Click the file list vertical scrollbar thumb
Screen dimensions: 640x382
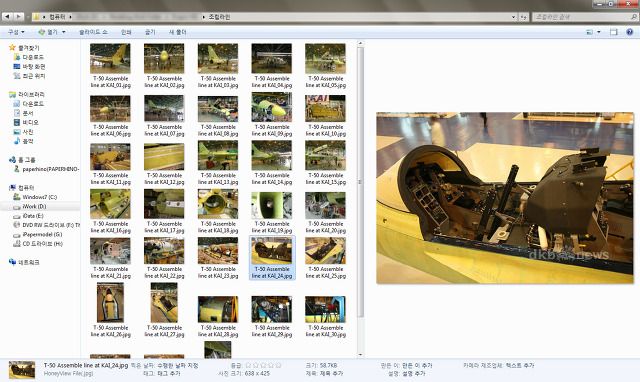(x=360, y=182)
